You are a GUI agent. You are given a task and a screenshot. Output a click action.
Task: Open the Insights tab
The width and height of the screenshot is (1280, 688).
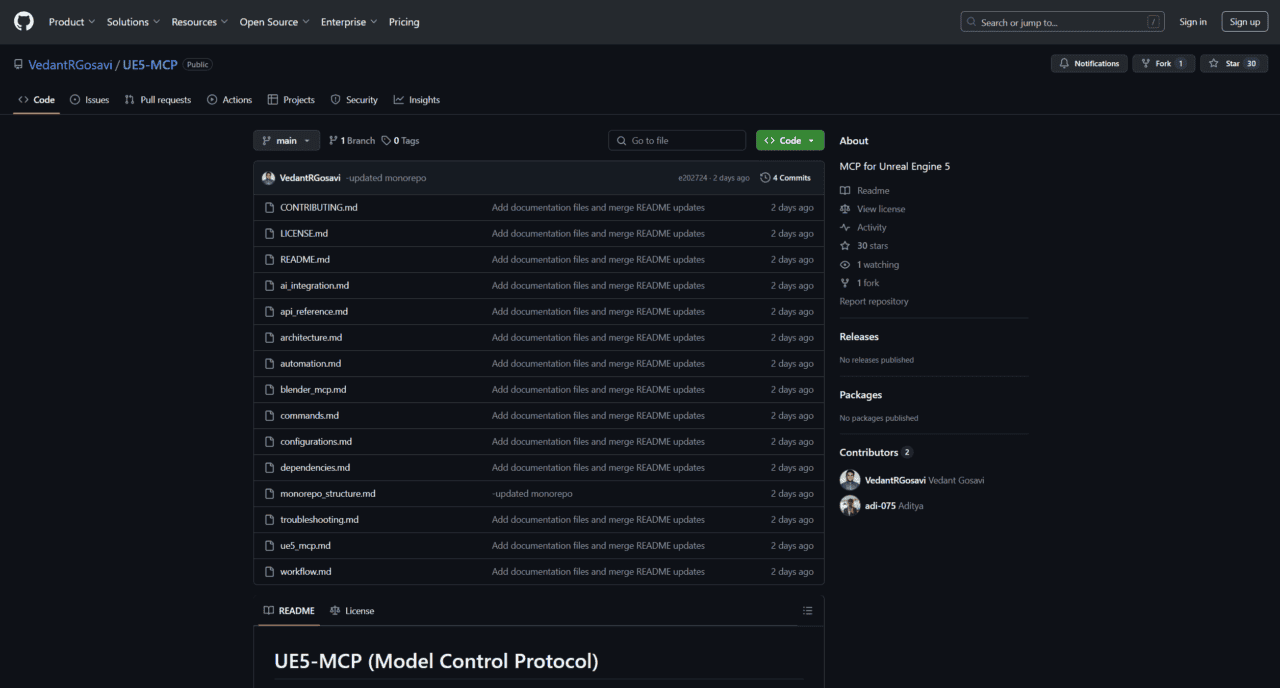pos(416,100)
